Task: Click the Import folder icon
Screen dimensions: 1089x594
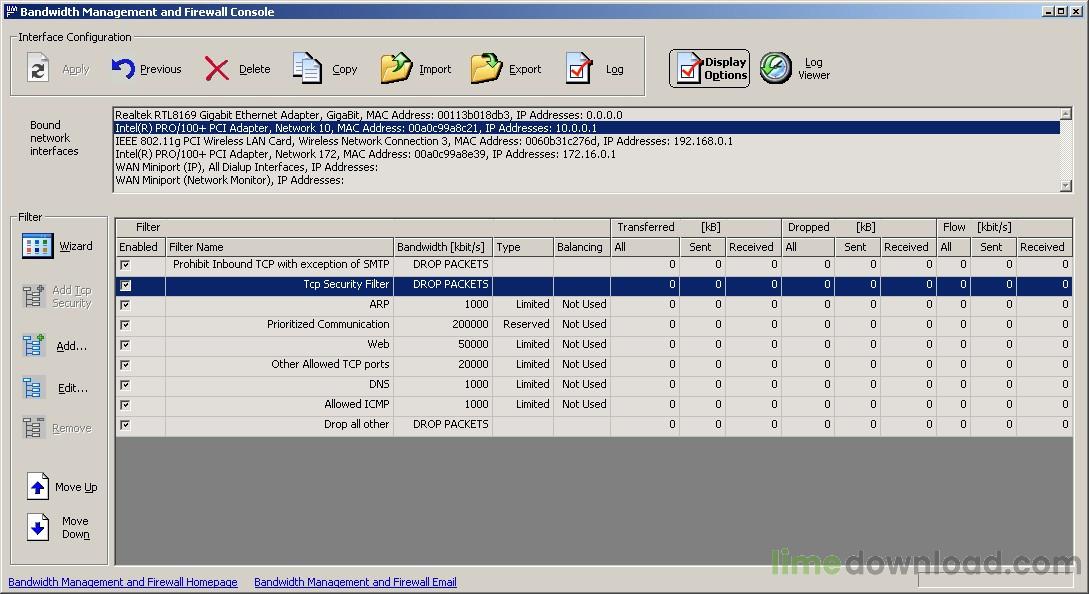Action: (396, 68)
